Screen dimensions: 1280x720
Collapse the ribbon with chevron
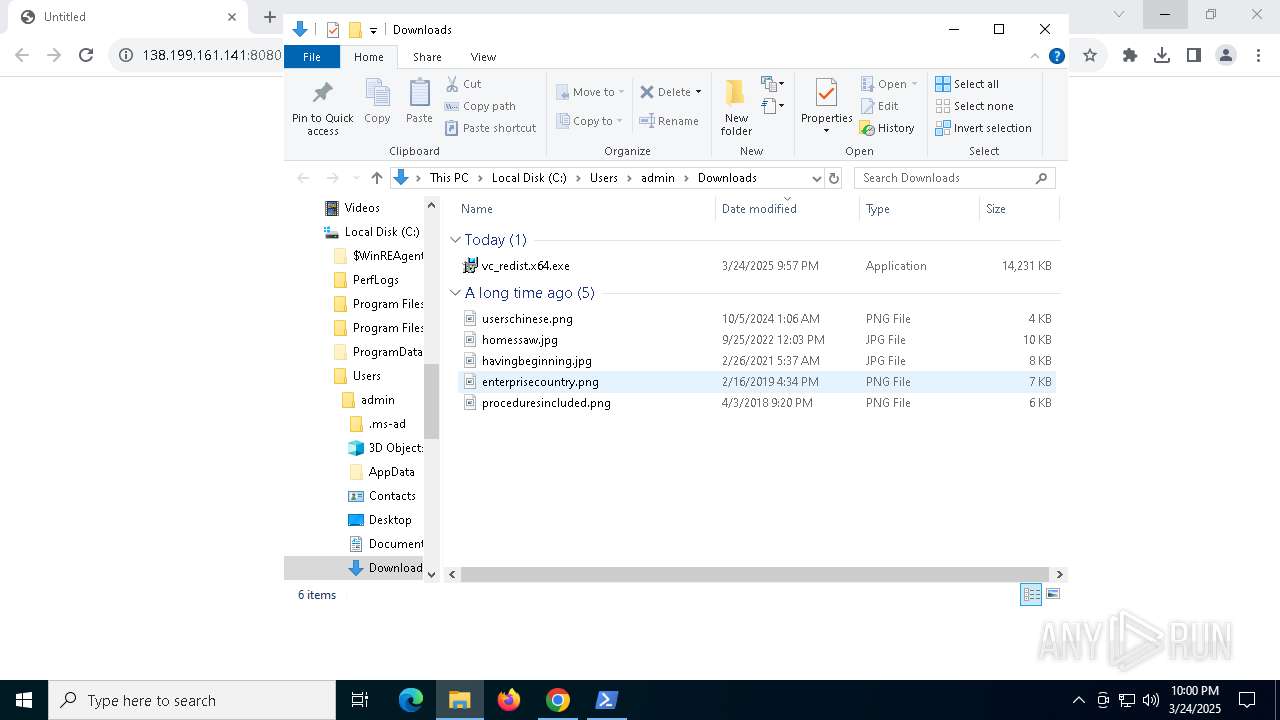[x=1035, y=56]
